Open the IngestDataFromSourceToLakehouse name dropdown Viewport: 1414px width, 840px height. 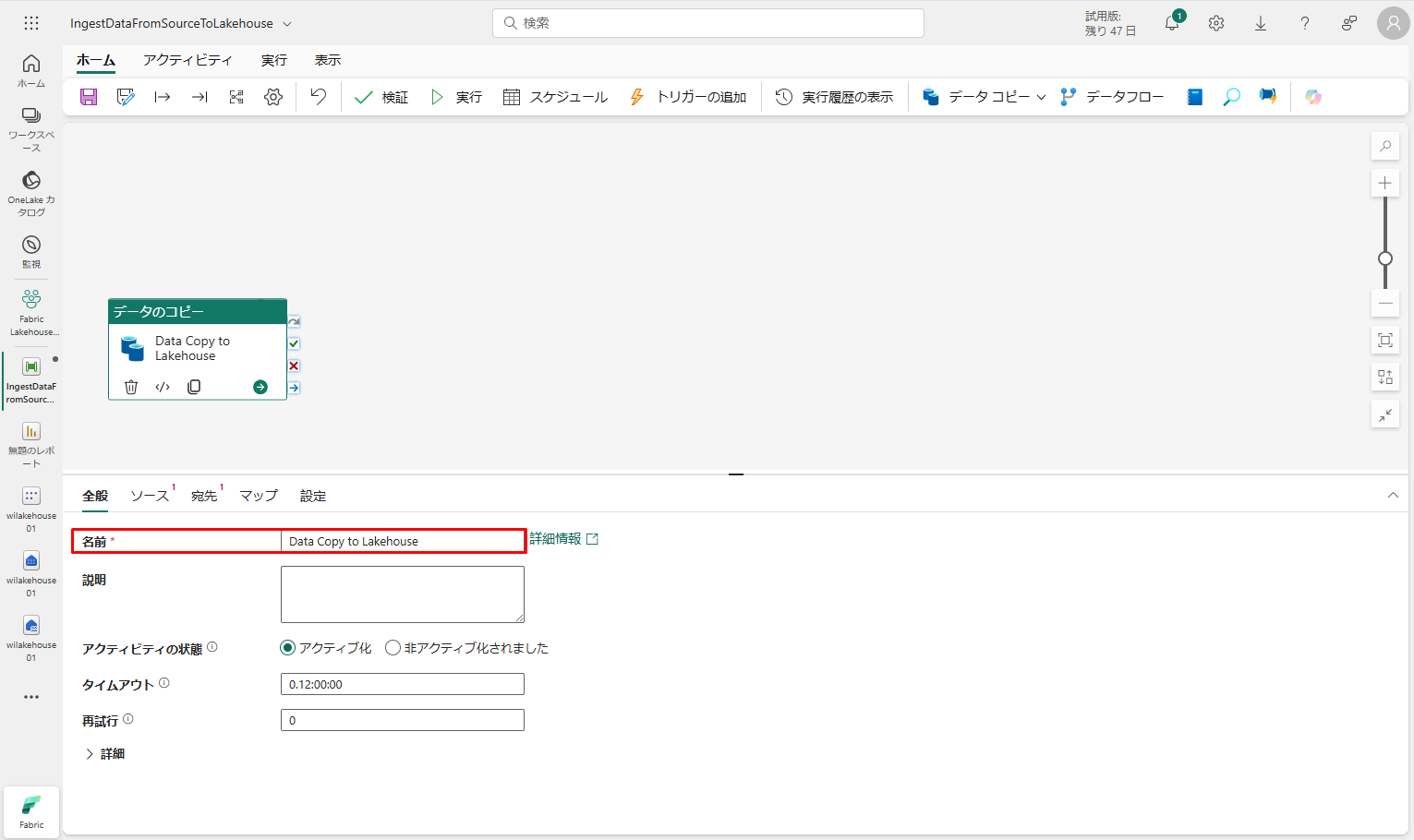click(287, 24)
